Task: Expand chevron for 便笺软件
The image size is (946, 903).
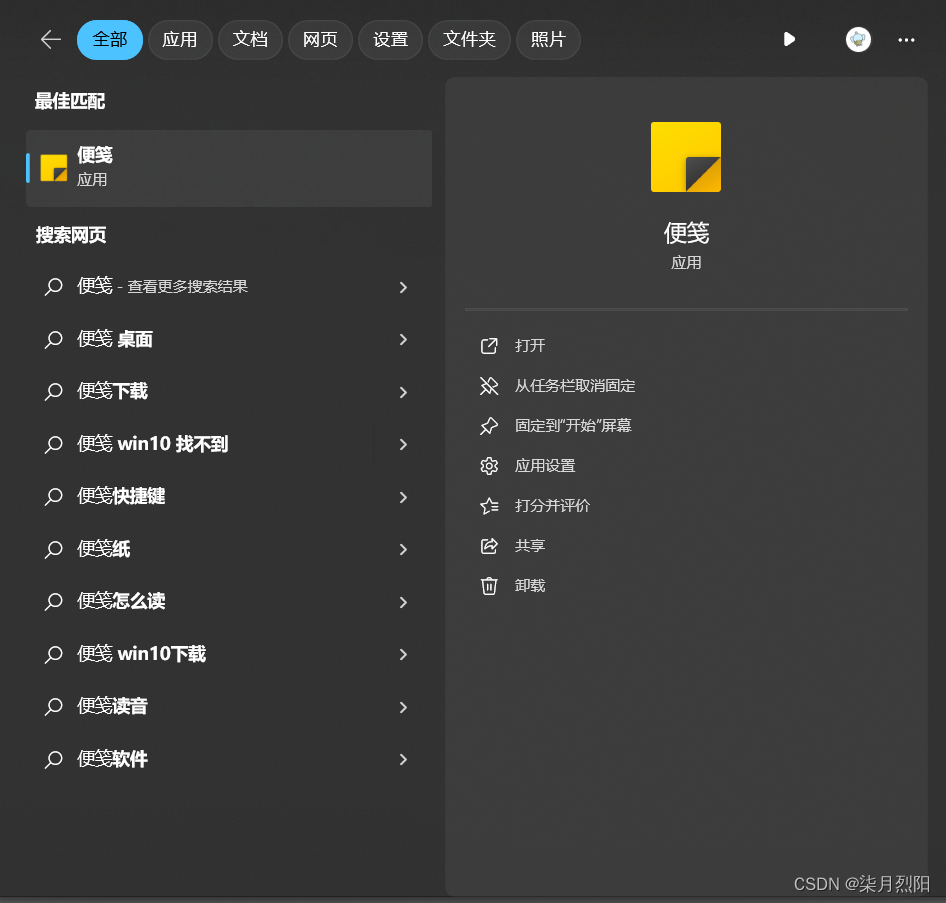Action: click(403, 759)
